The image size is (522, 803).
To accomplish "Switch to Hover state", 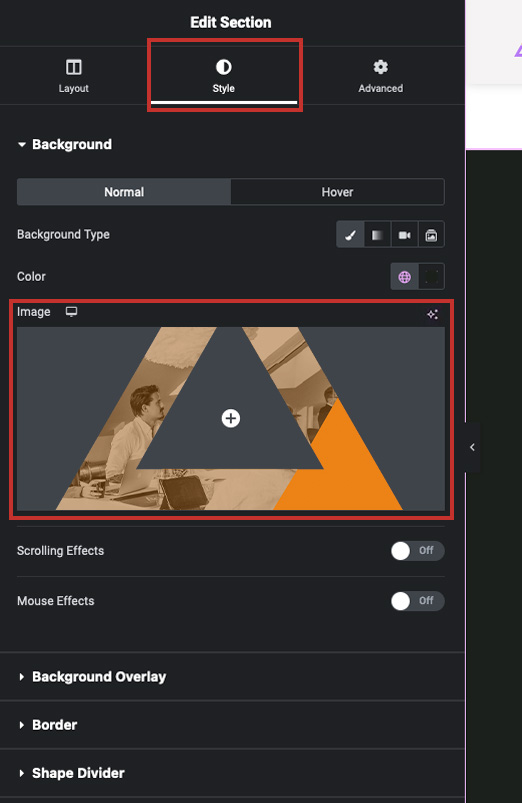I will (337, 192).
